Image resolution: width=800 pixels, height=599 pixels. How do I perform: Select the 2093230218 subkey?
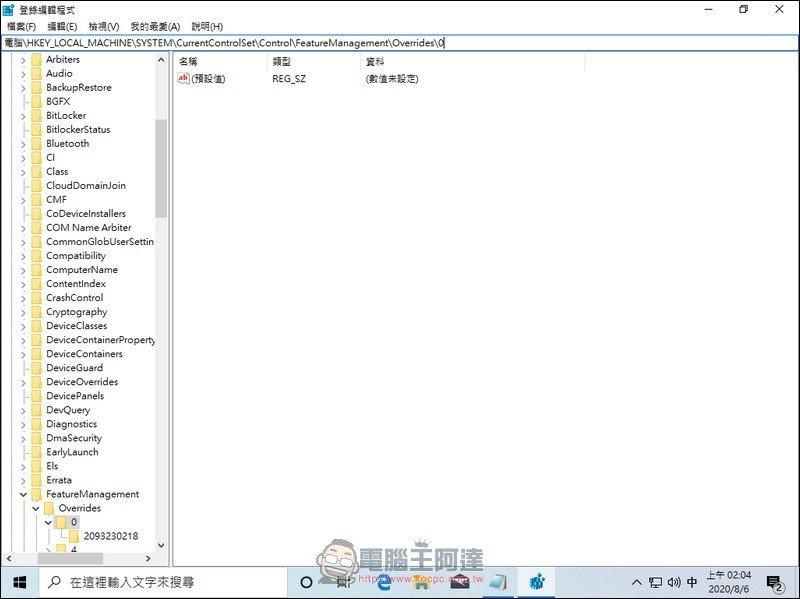[110, 536]
